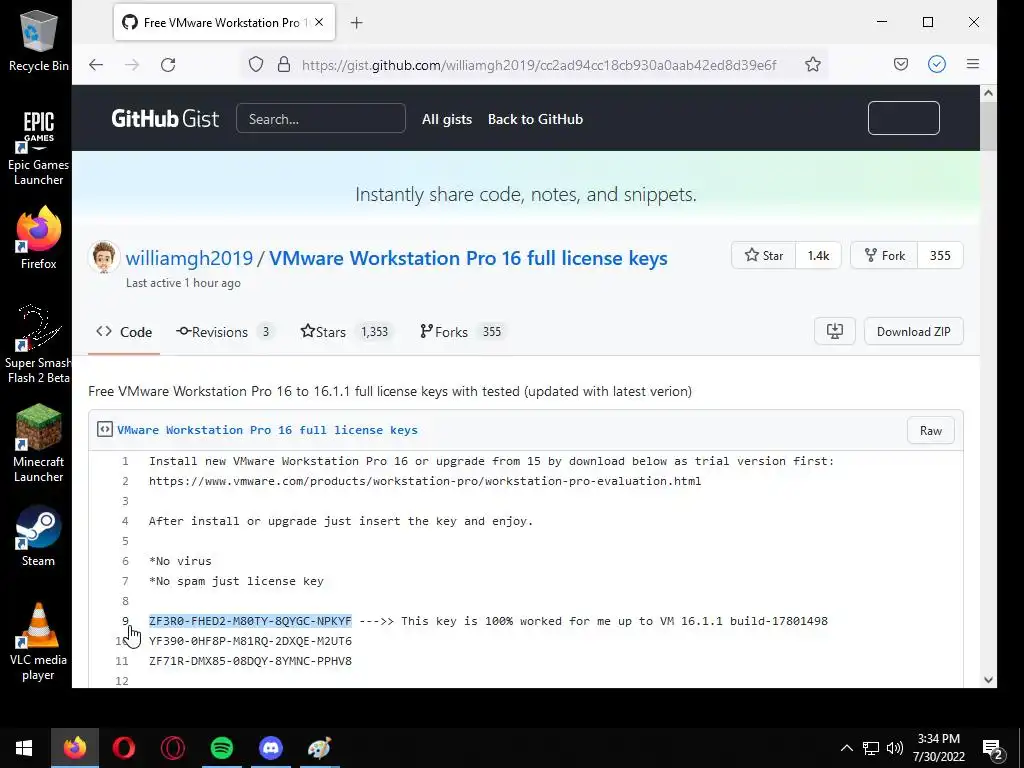This screenshot has height=768, width=1024.
Task: Fork this gist
Action: [x=884, y=255]
